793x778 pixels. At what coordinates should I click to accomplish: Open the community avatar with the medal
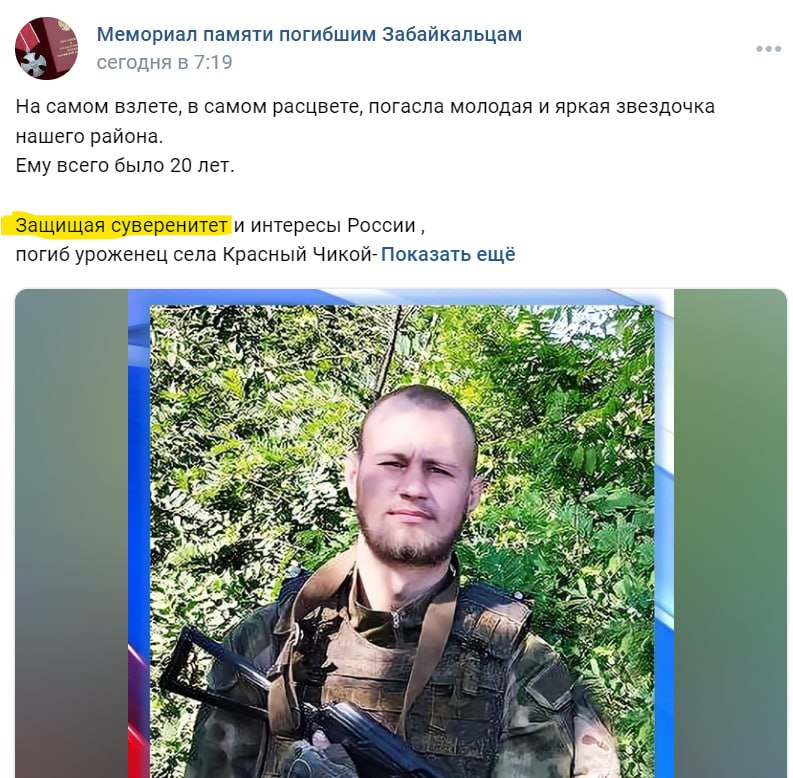click(x=47, y=49)
